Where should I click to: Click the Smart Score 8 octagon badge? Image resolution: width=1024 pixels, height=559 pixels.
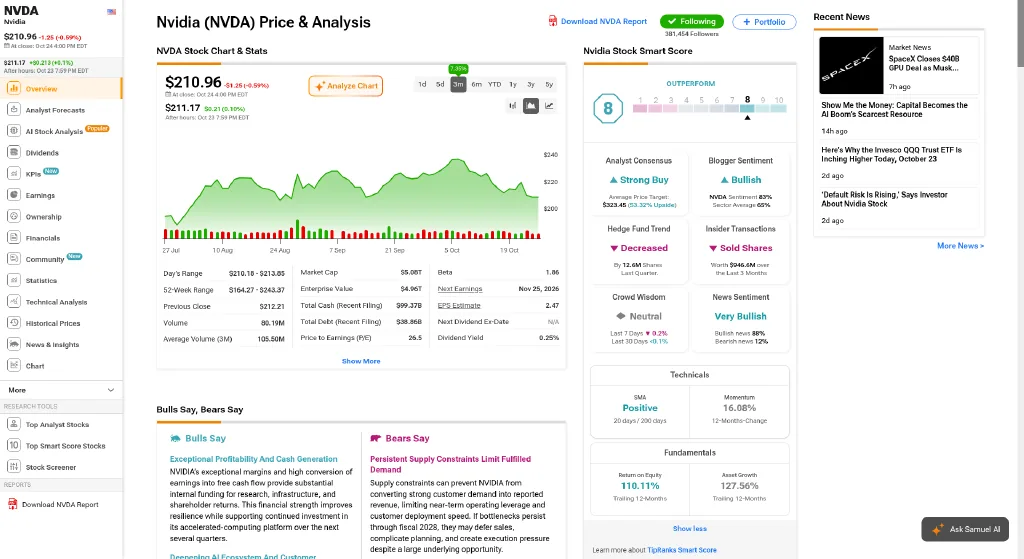click(x=608, y=108)
